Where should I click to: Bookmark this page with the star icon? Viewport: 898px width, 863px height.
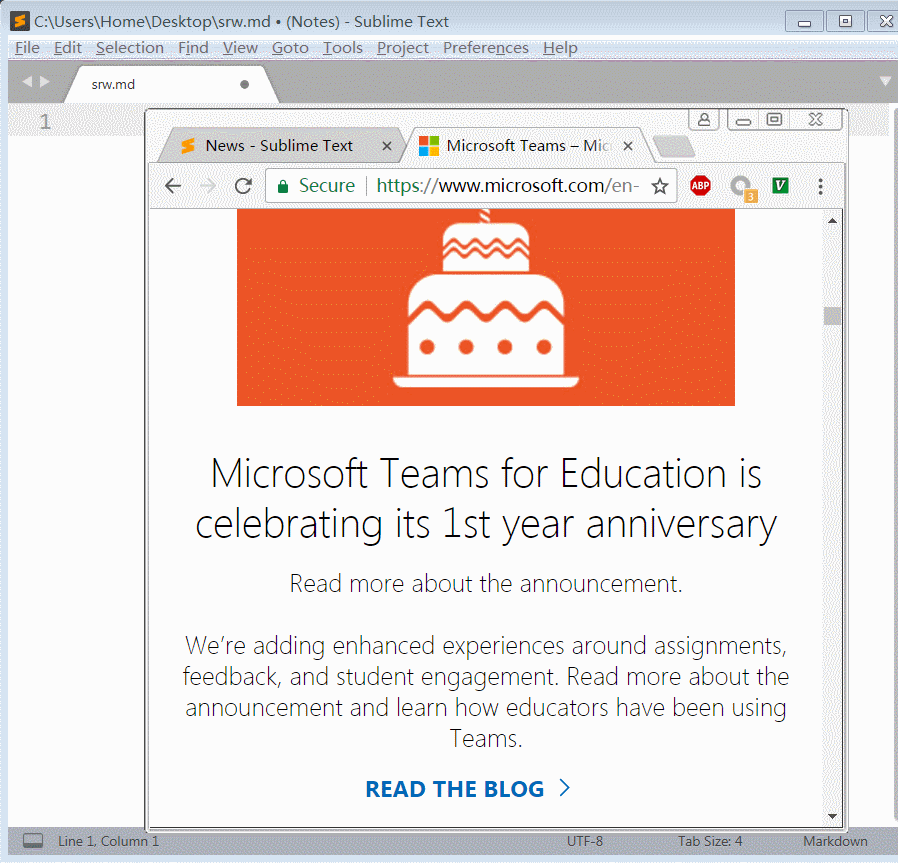tap(660, 186)
